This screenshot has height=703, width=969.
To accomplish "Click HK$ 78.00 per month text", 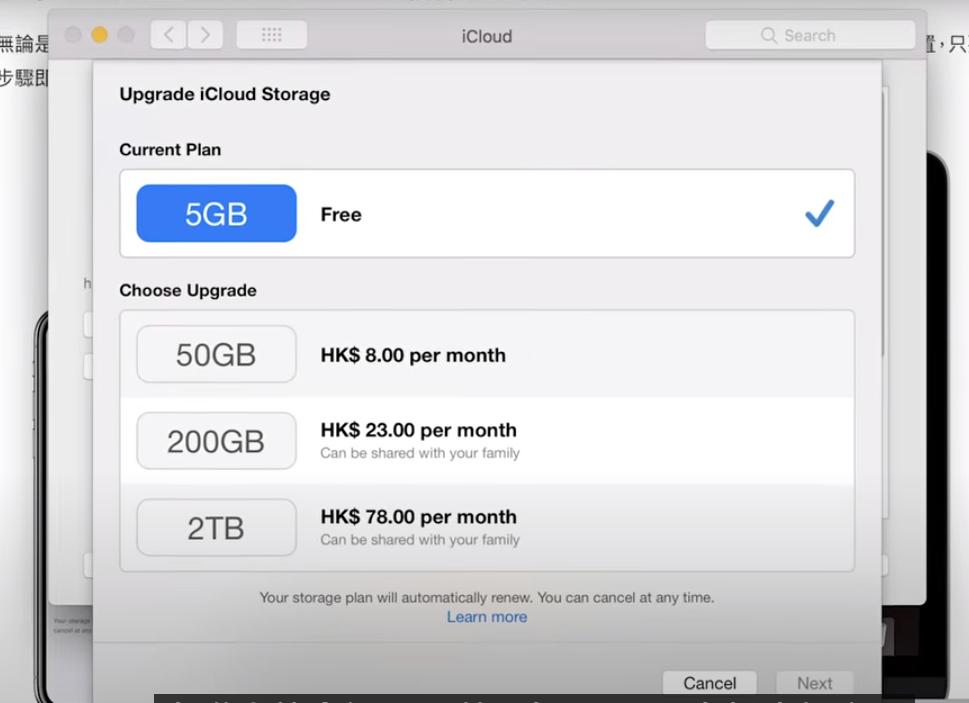I will (x=418, y=516).
